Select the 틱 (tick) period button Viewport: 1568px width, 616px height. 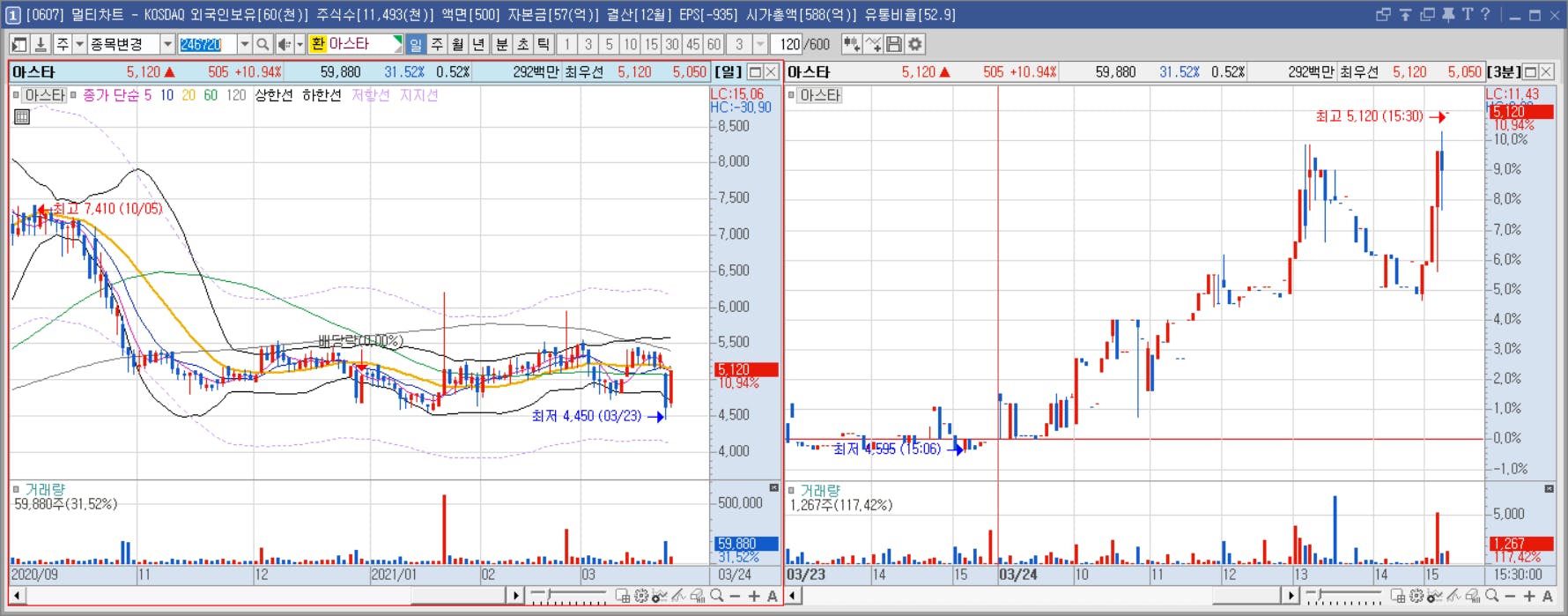coord(544,44)
